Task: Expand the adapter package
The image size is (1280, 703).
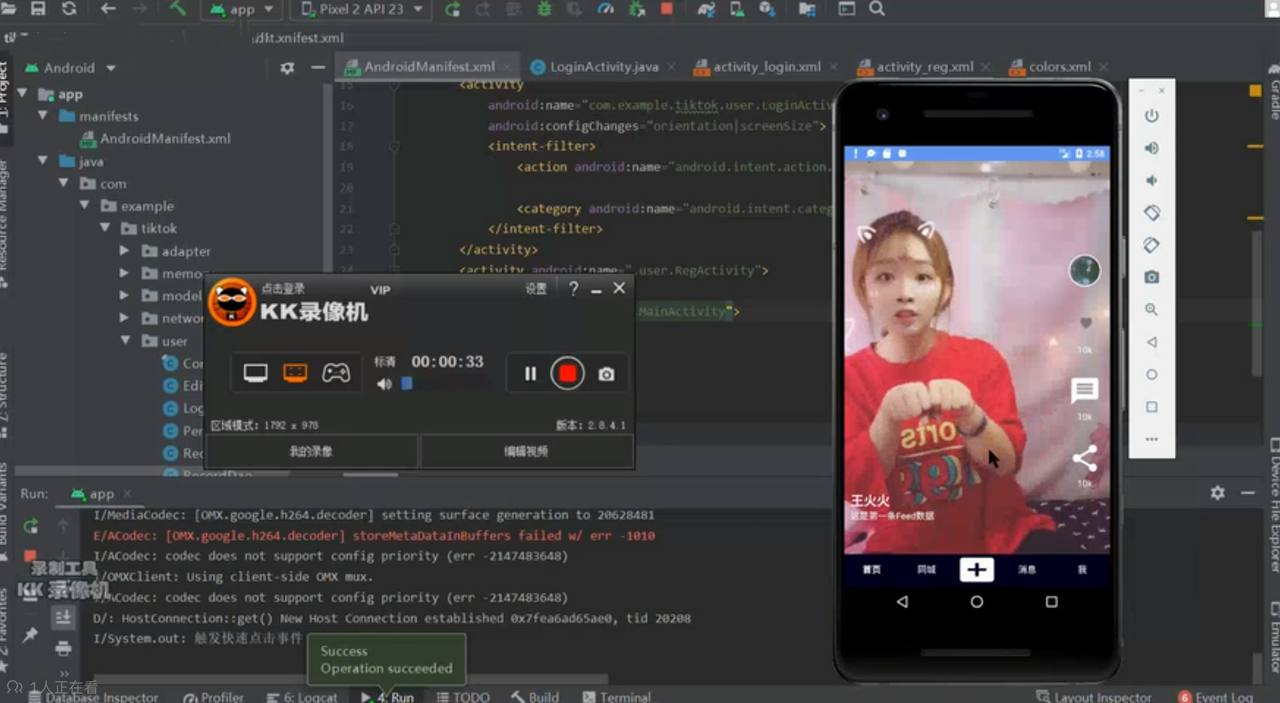Action: tap(124, 251)
